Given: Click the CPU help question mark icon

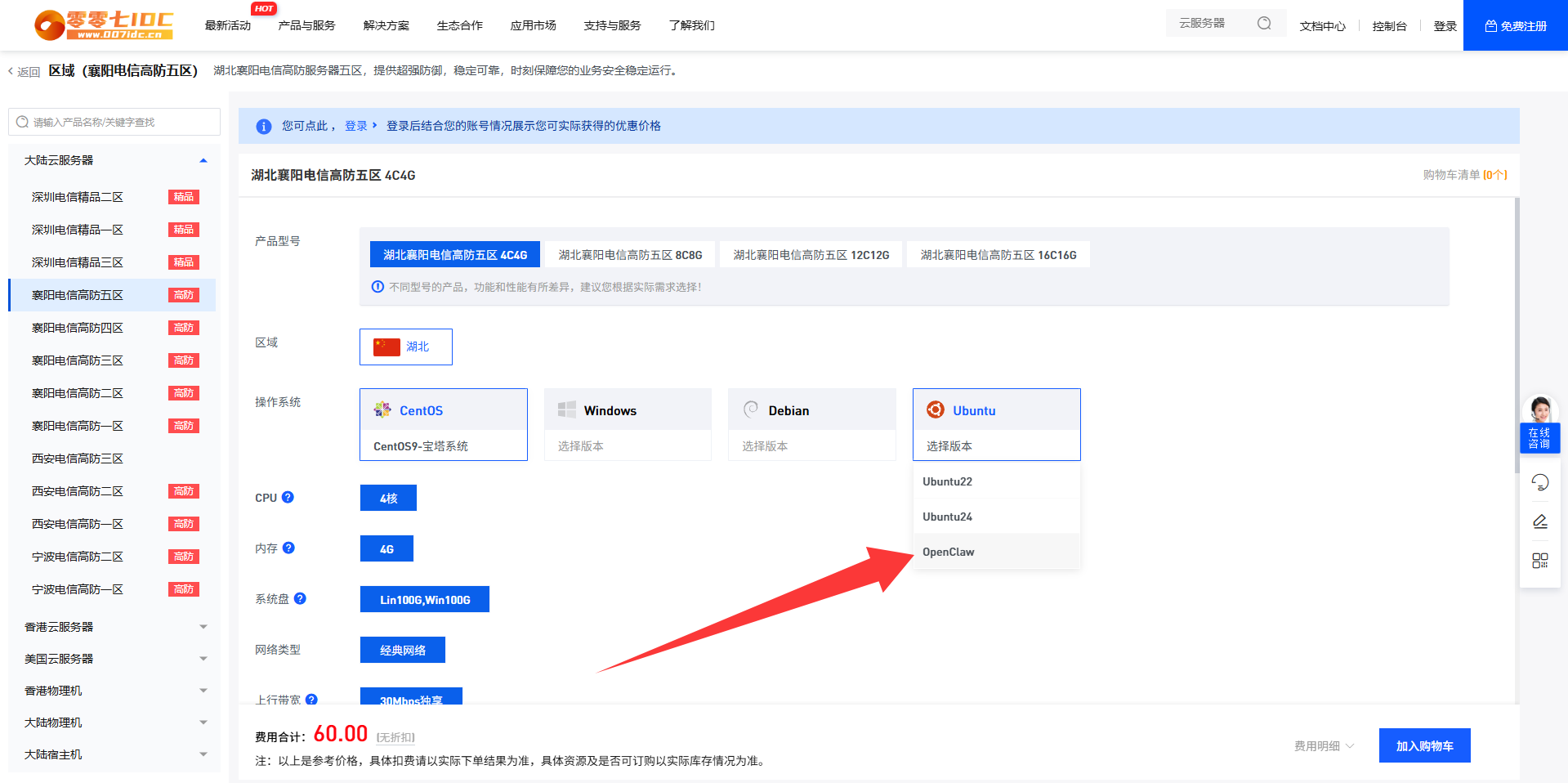Looking at the screenshot, I should click(288, 497).
